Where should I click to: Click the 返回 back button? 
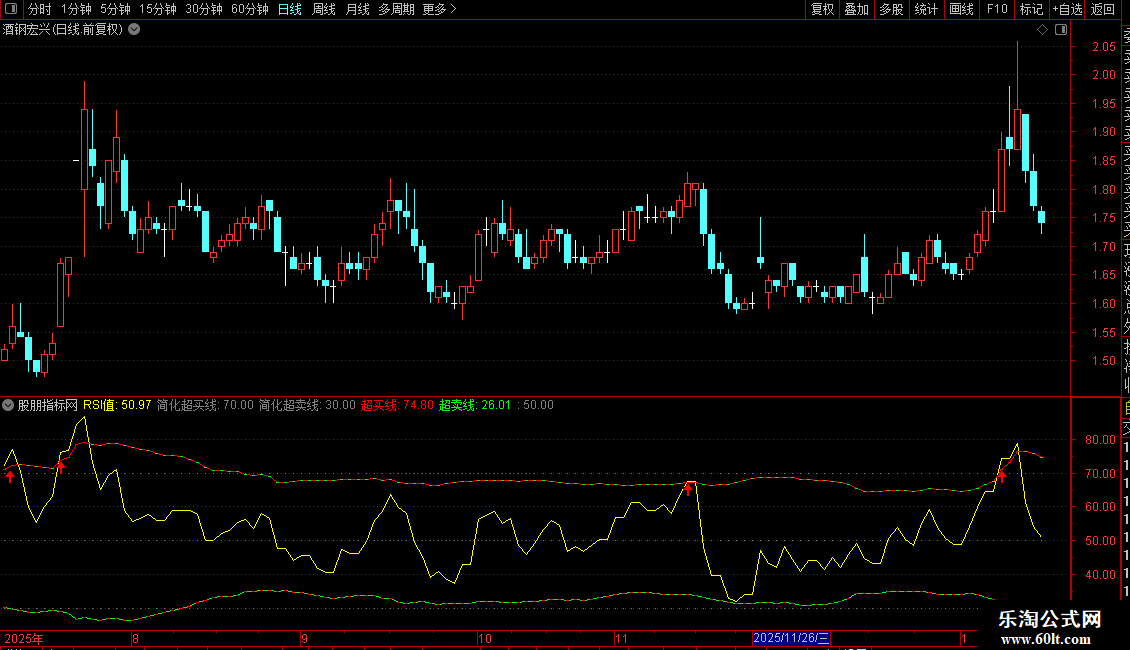[x=1103, y=9]
